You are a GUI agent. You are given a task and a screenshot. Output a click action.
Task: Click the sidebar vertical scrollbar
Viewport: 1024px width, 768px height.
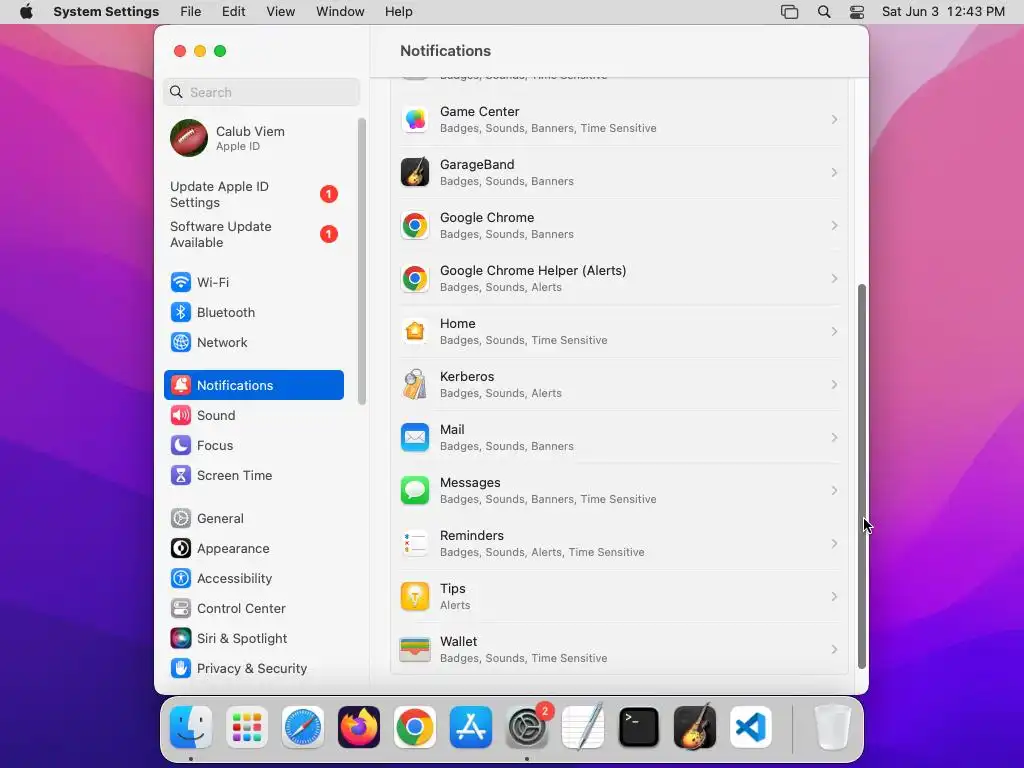coord(362,261)
